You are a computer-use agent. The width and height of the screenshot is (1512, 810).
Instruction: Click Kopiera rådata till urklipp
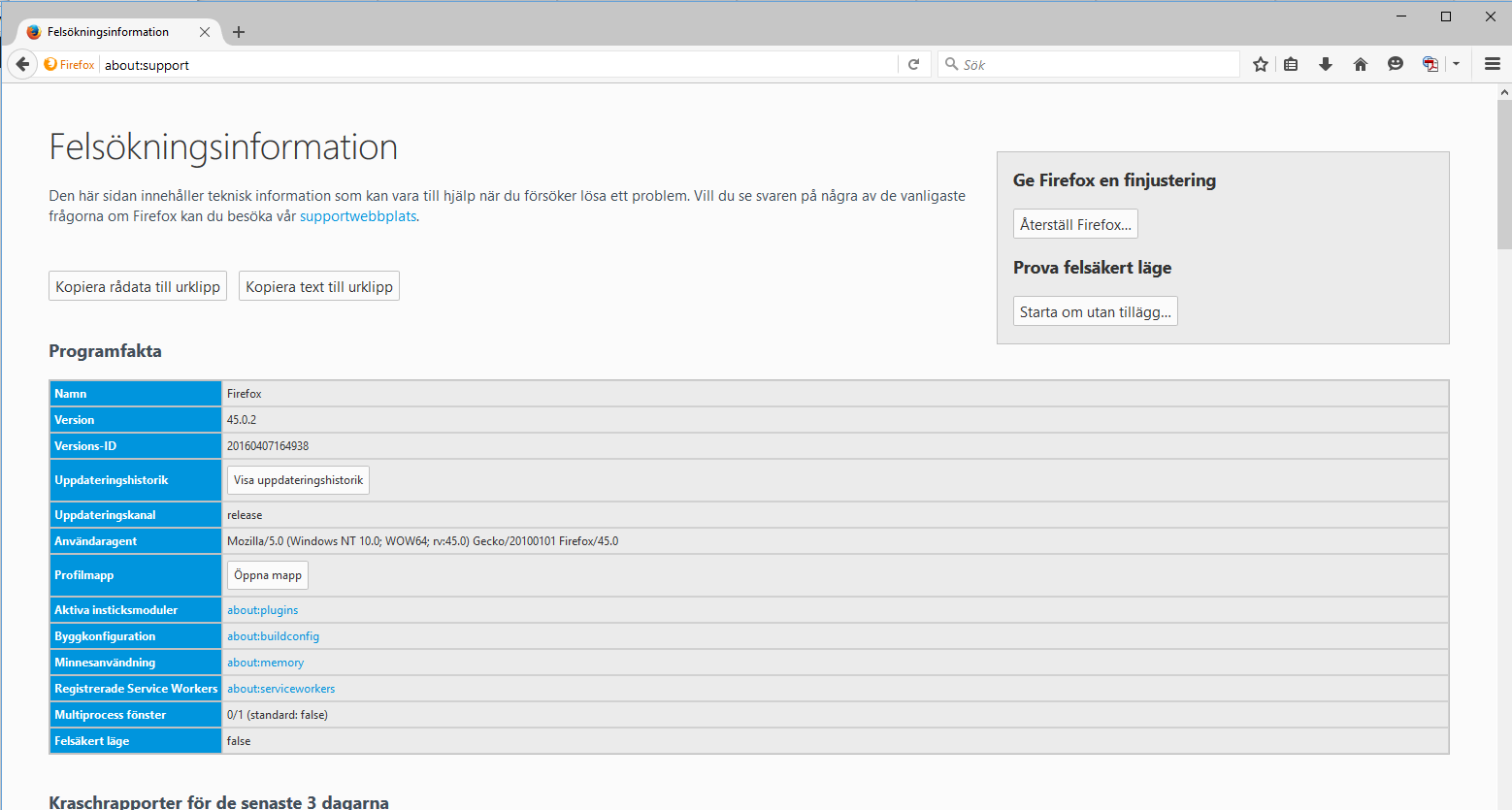[x=138, y=286]
